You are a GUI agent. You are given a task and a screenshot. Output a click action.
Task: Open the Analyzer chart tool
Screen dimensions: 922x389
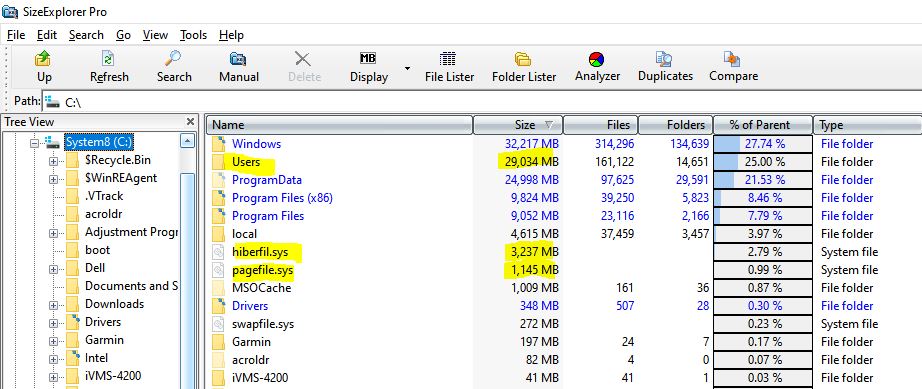click(x=597, y=66)
